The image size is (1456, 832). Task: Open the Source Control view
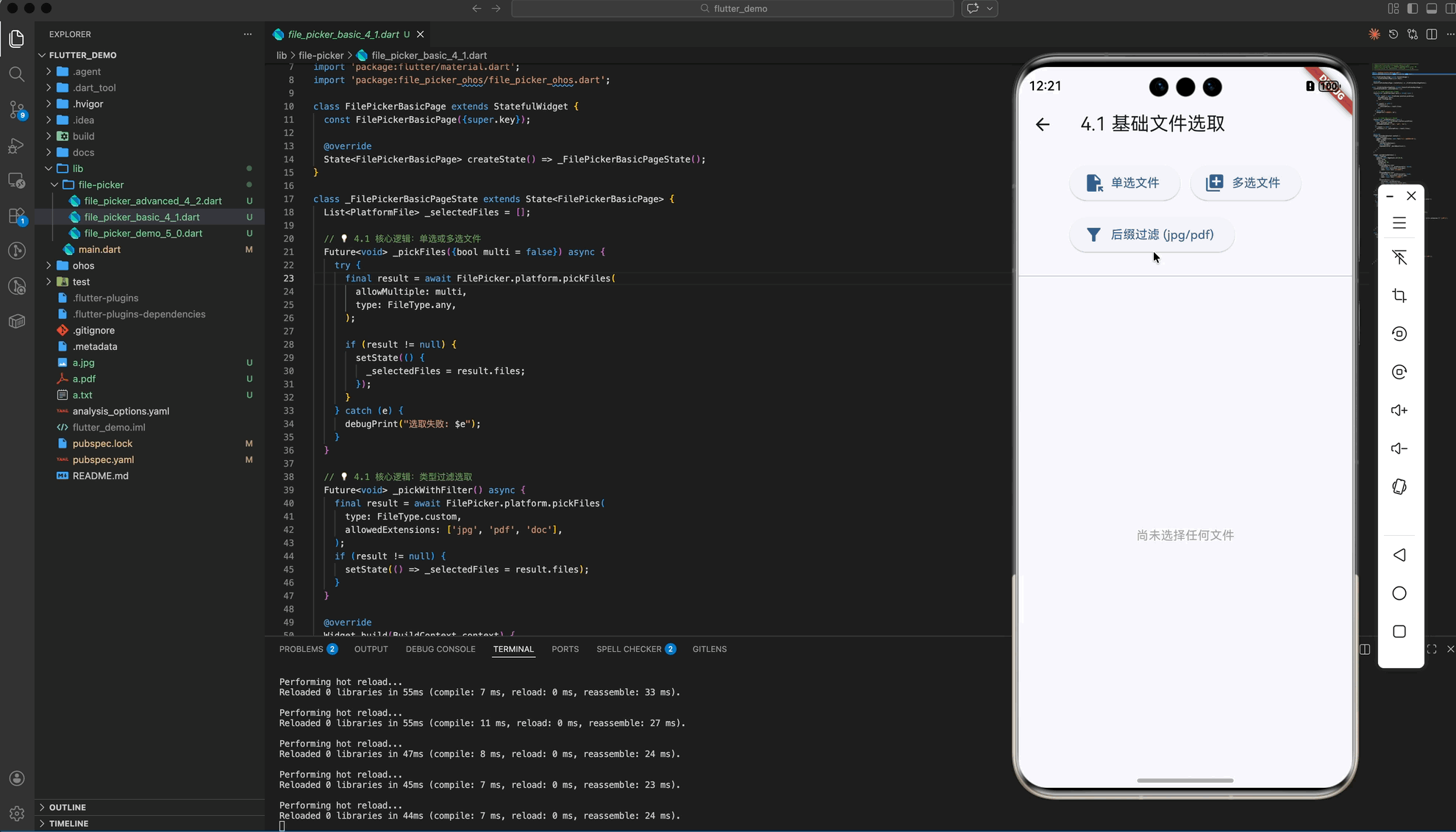point(16,110)
